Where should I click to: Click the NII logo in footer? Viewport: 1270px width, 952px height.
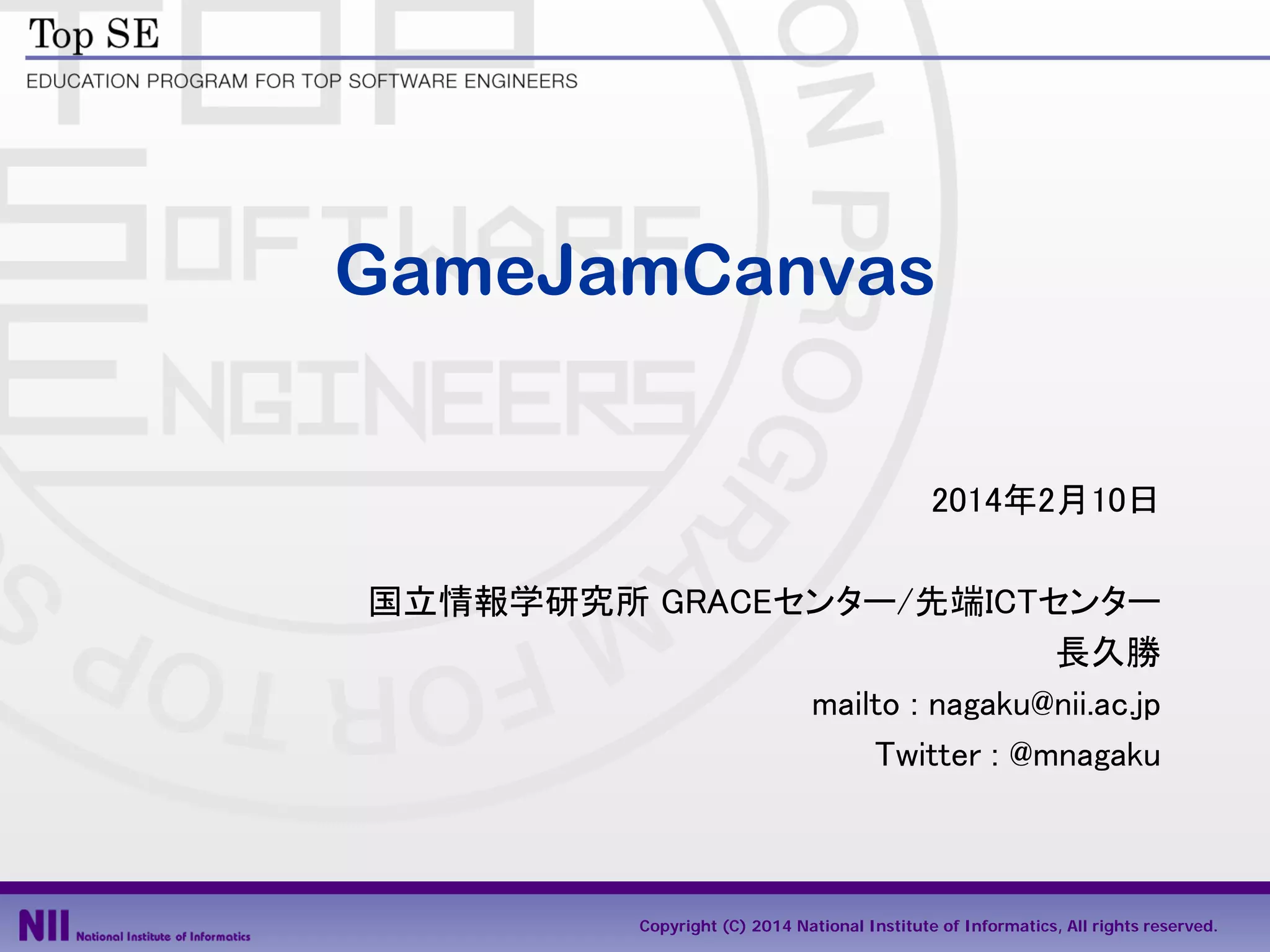(x=43, y=925)
